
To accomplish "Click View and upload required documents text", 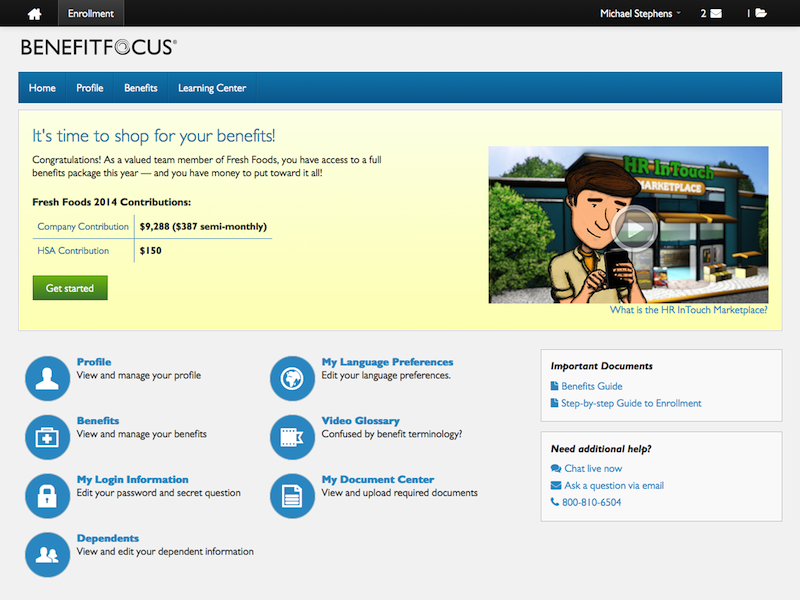I will click(x=399, y=493).
